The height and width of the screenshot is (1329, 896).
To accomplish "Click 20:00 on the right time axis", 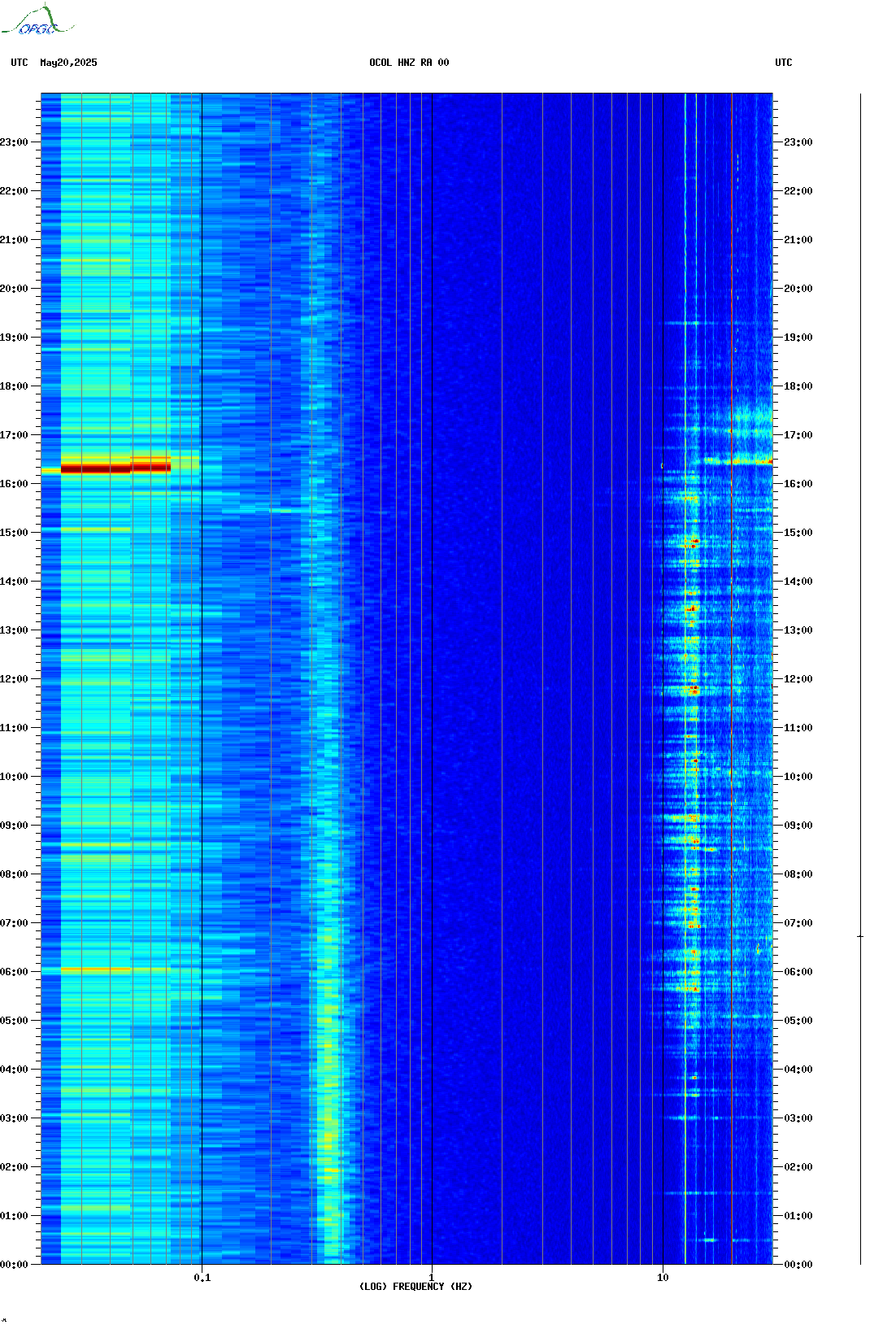I will pos(798,289).
